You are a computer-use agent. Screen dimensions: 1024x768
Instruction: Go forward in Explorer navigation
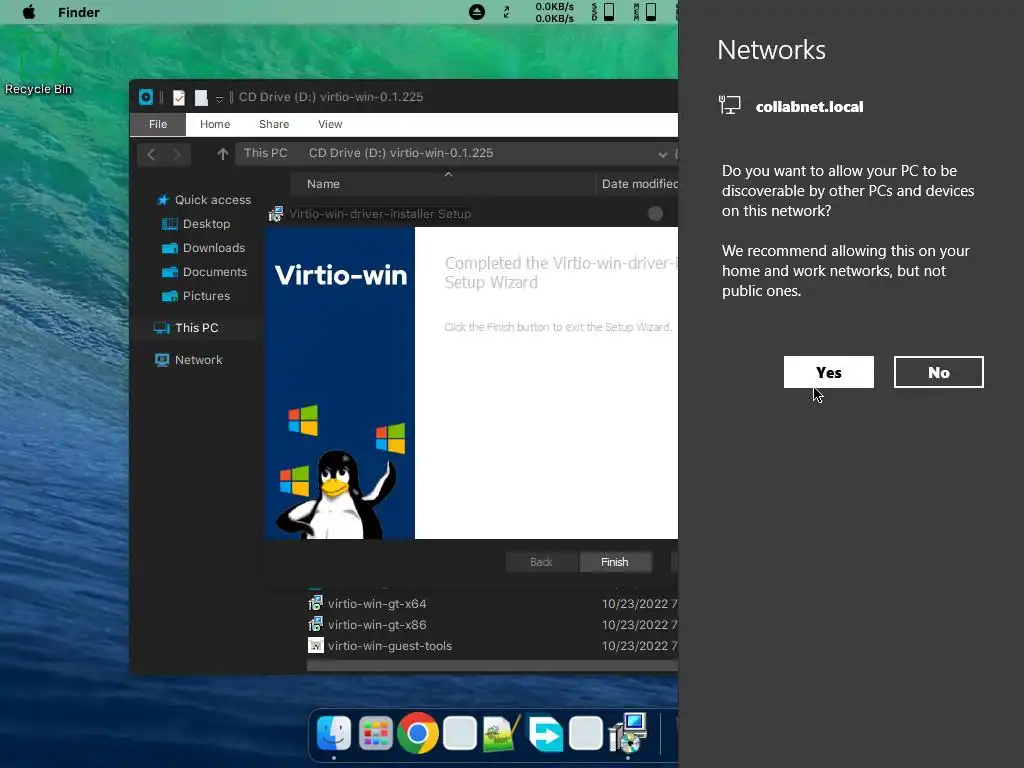(176, 154)
